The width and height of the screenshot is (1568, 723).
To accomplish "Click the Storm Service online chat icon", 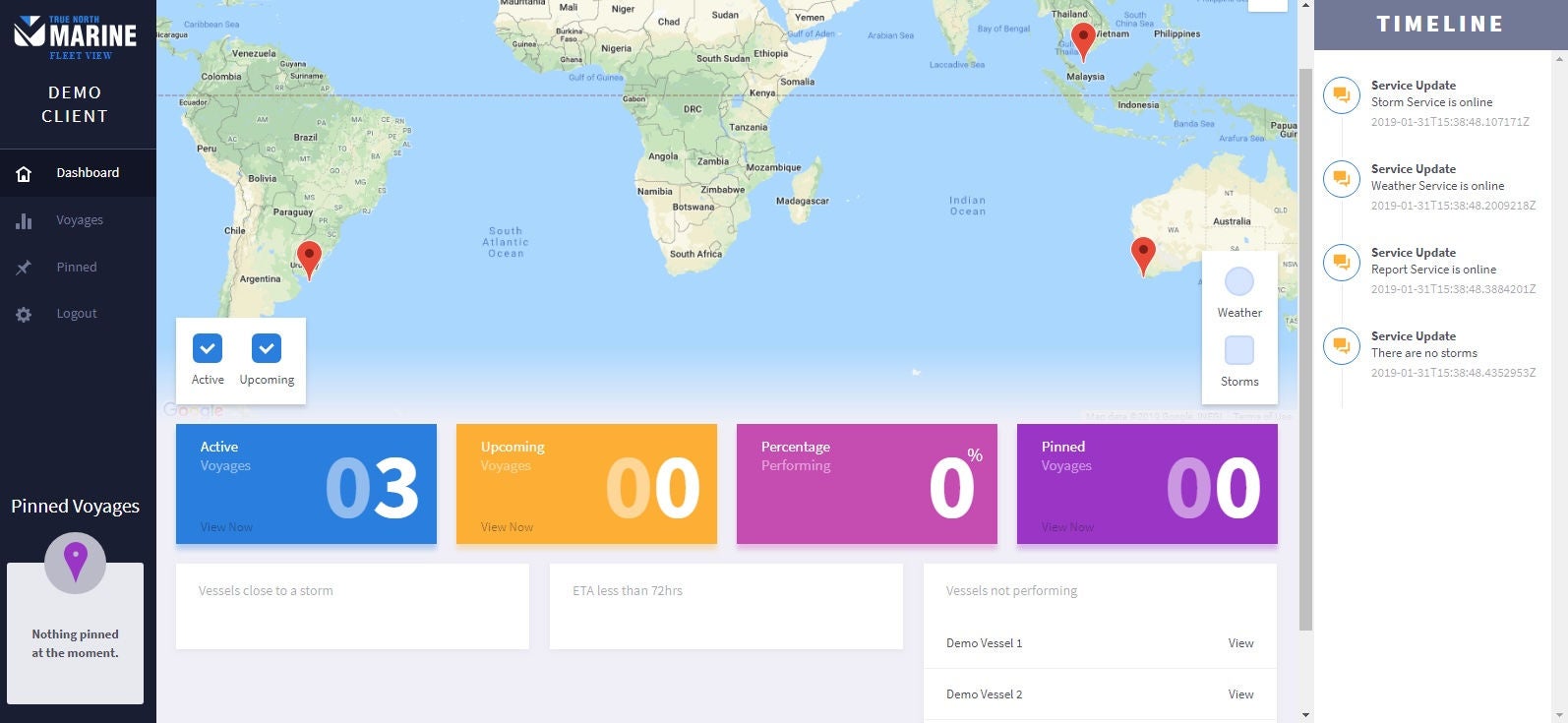I will (1341, 95).
